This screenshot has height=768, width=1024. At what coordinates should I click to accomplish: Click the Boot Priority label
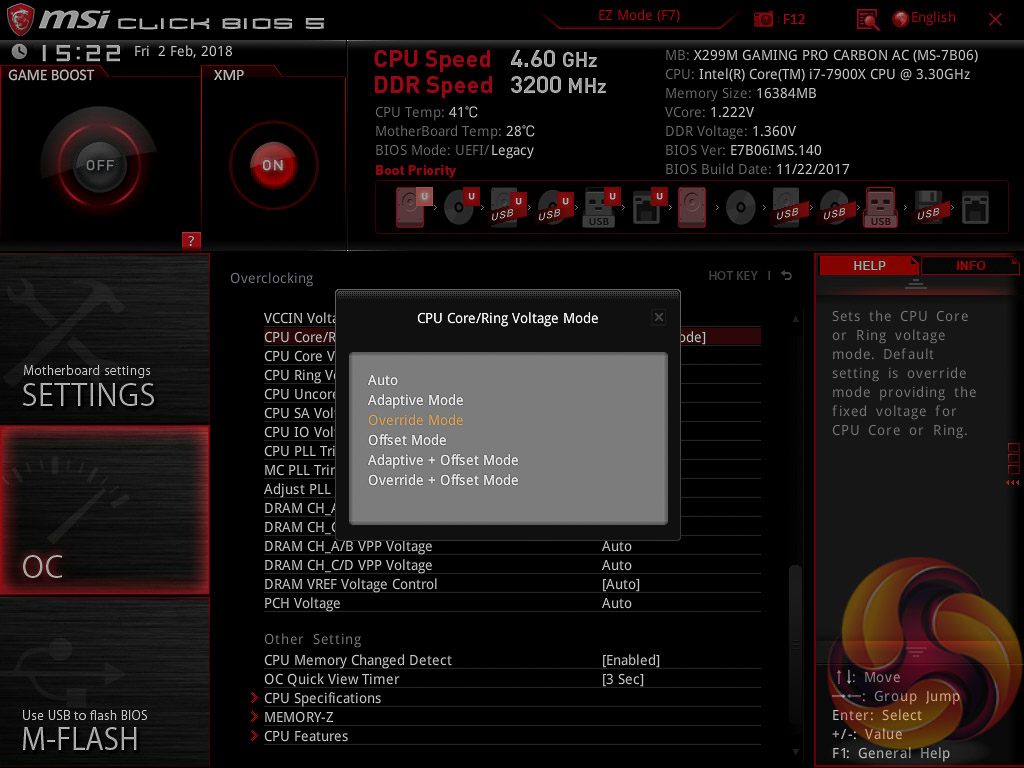(x=415, y=170)
